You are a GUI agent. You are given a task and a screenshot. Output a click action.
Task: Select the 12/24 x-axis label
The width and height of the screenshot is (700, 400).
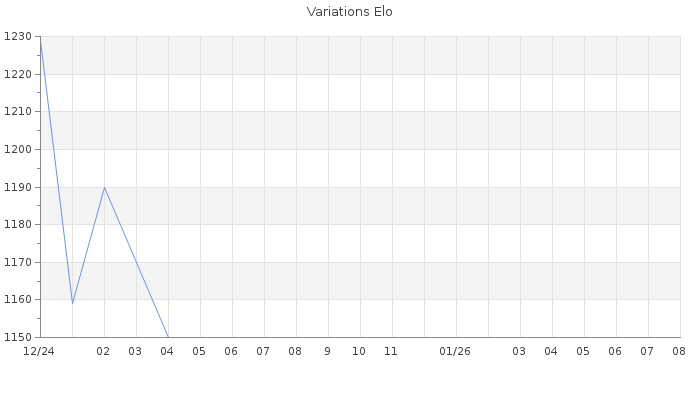pos(39,352)
